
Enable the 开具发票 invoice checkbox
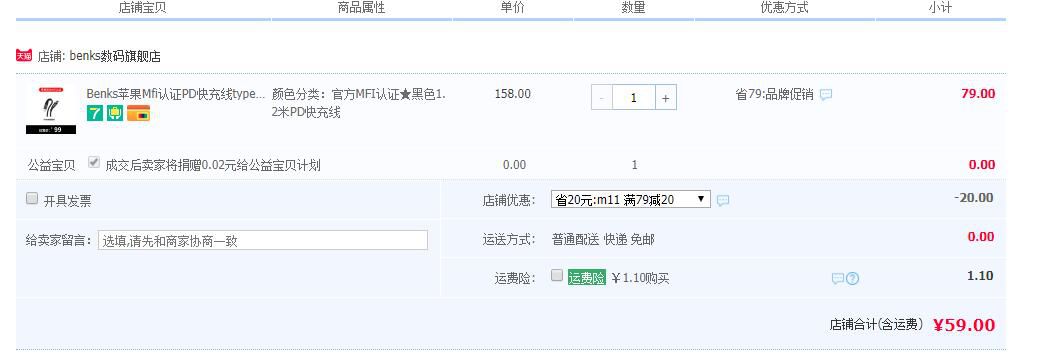pos(32,199)
